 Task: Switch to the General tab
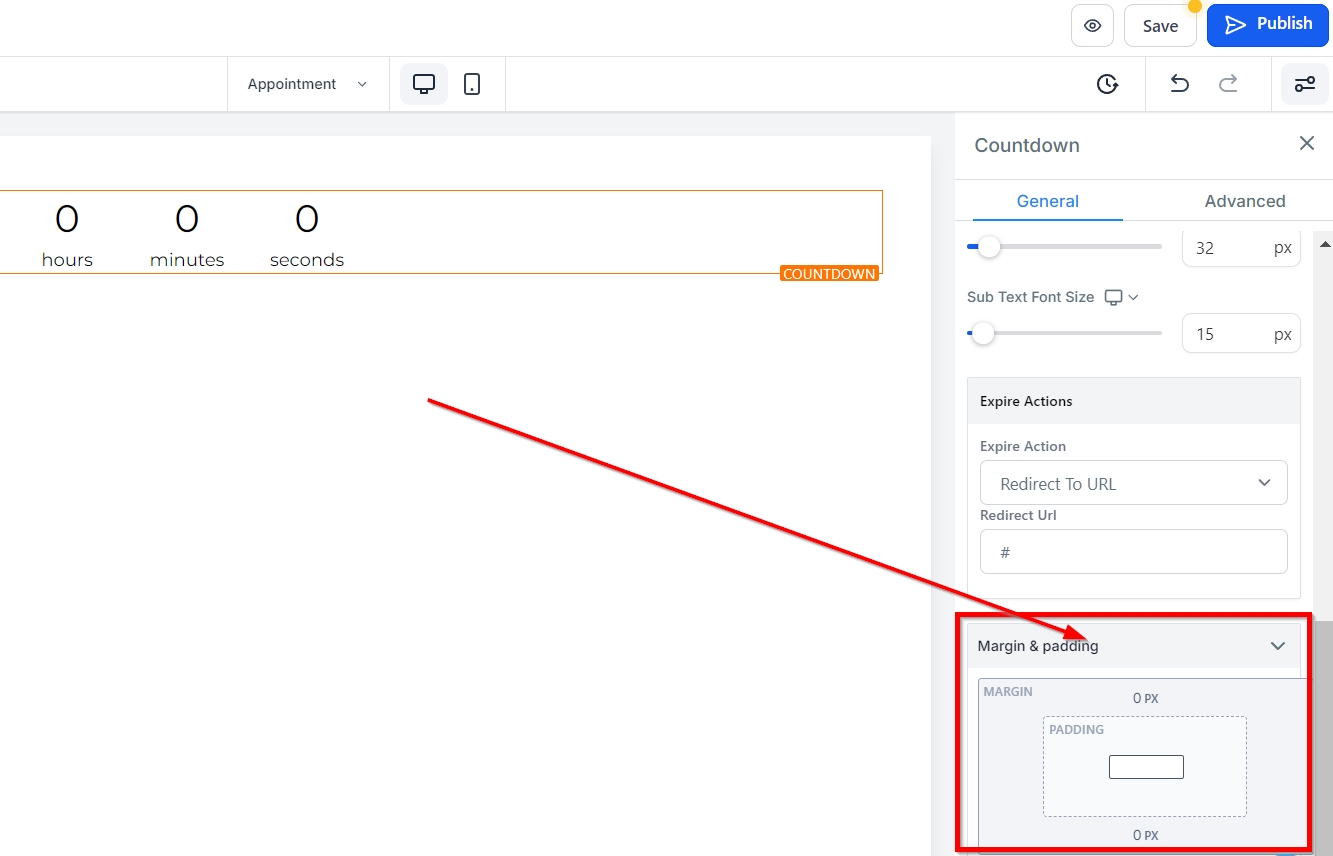pyautogui.click(x=1047, y=201)
